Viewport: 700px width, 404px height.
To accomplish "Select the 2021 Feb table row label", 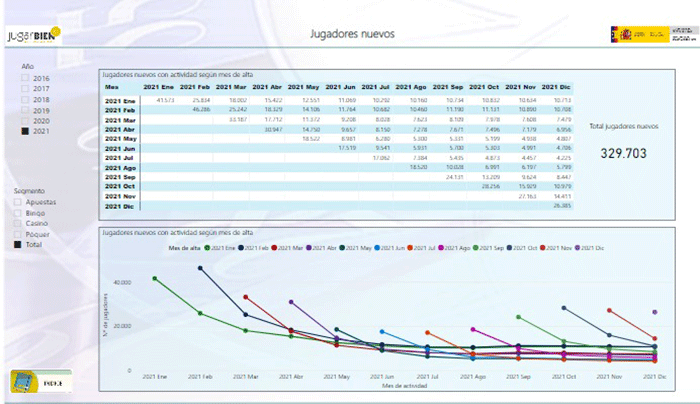I will tap(120, 110).
